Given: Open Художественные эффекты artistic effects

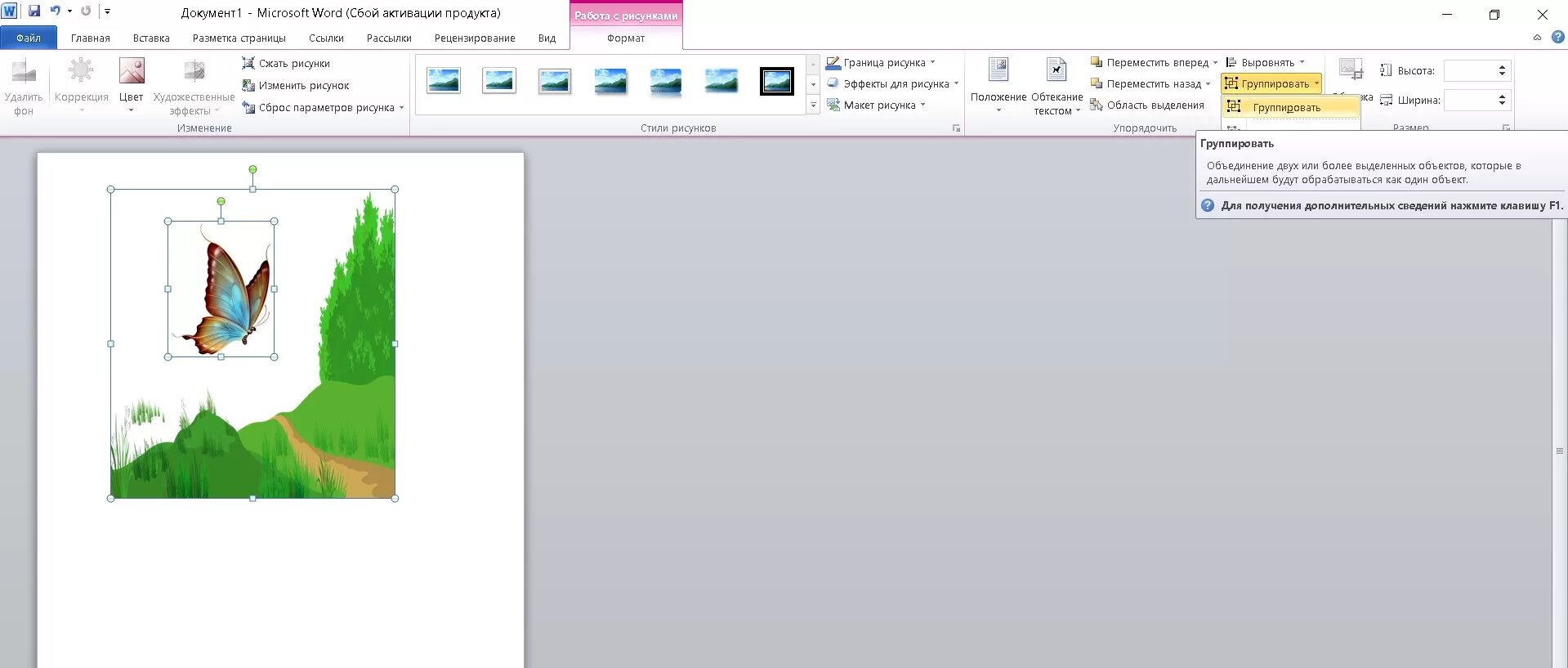Looking at the screenshot, I should click(x=194, y=85).
